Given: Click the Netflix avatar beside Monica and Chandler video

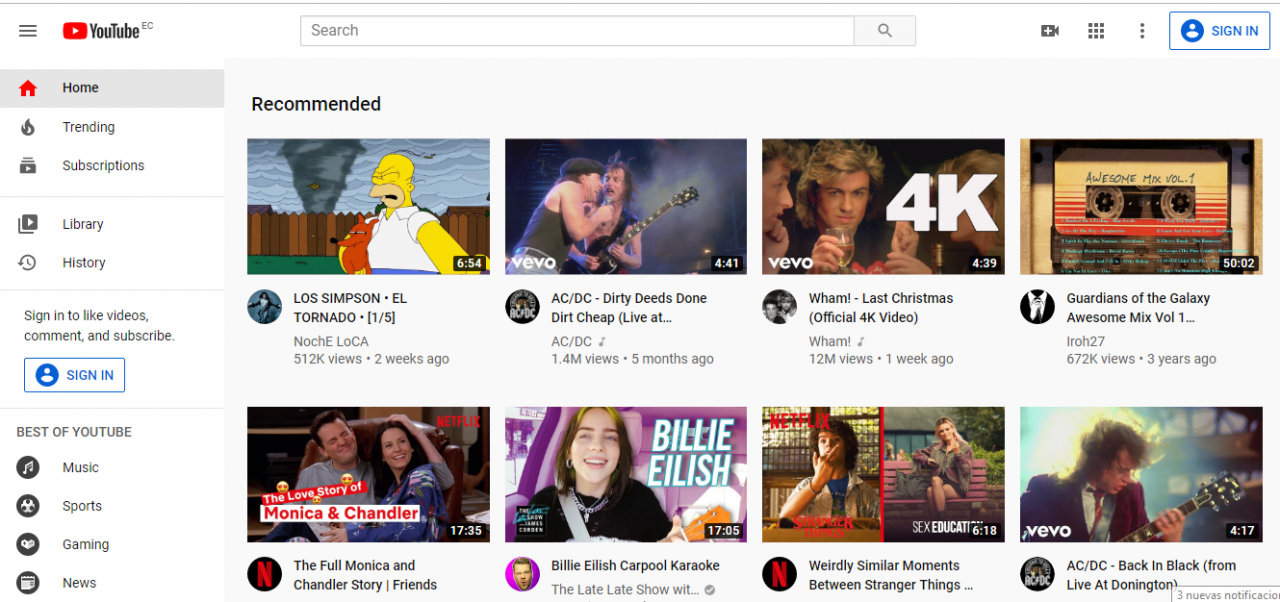Looking at the screenshot, I should (x=265, y=574).
